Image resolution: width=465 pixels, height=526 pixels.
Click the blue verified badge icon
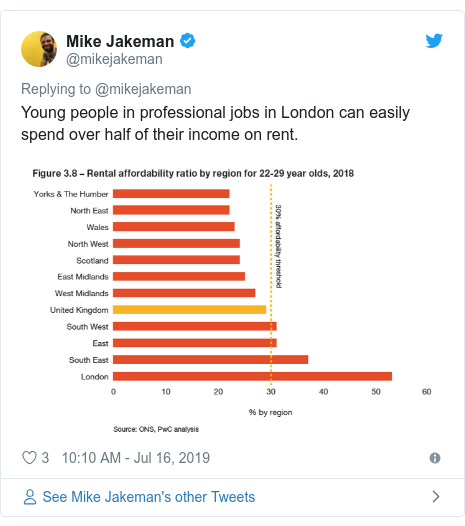[x=187, y=41]
